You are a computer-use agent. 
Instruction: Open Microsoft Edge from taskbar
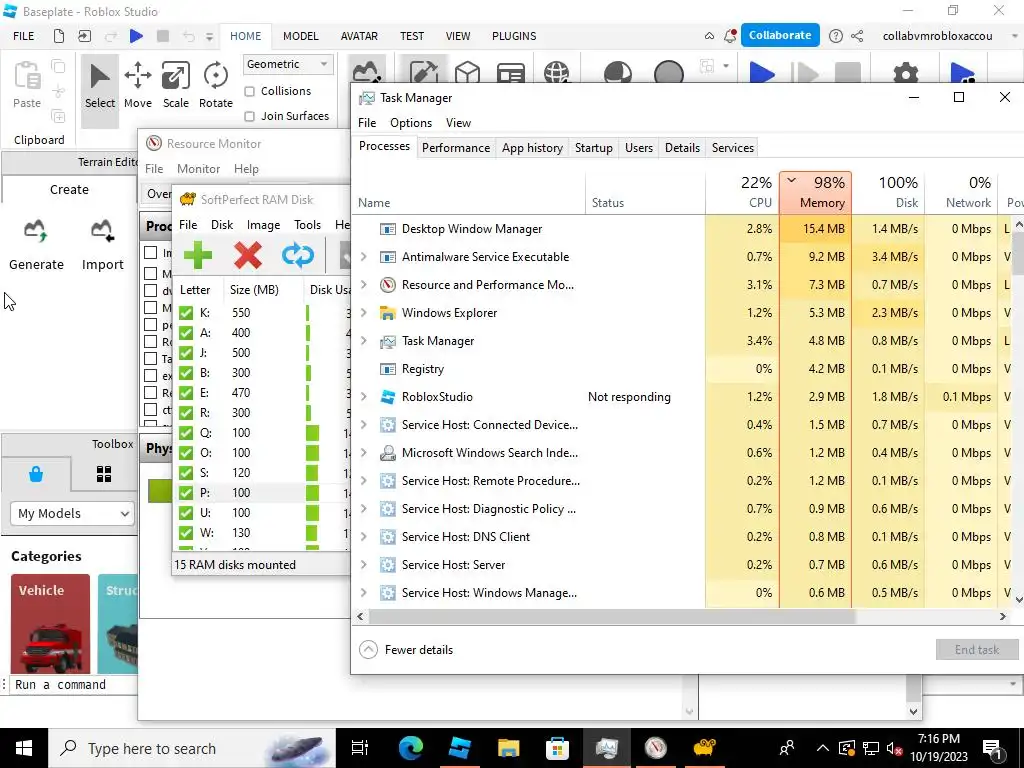pyautogui.click(x=411, y=747)
